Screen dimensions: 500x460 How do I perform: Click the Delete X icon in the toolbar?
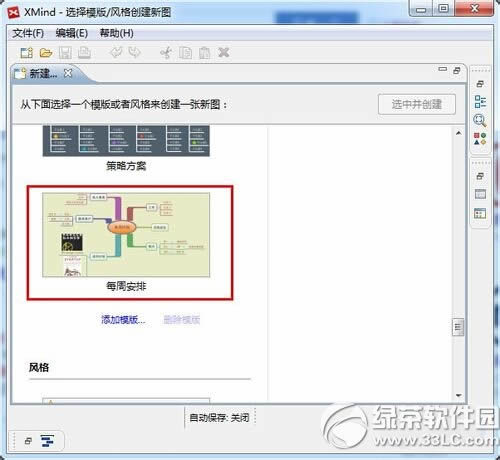coord(224,52)
